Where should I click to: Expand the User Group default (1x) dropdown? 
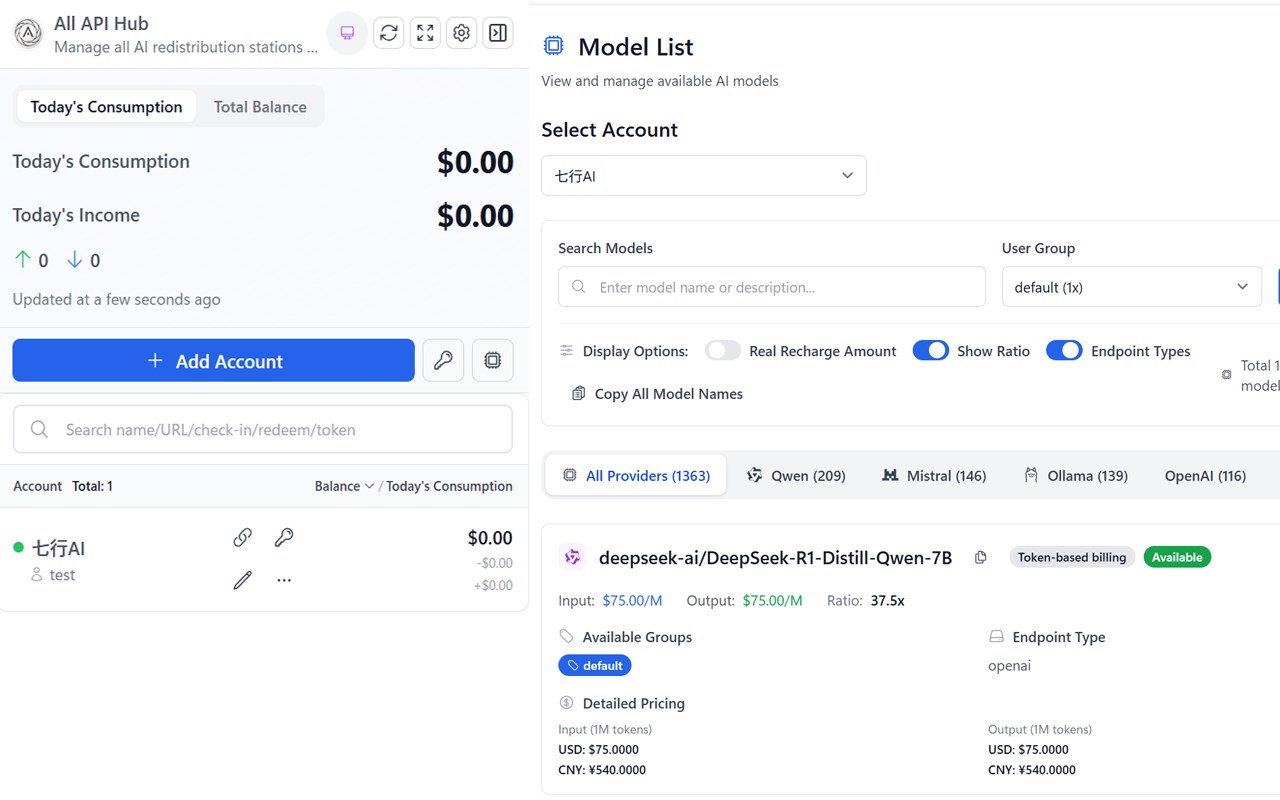[1131, 287]
